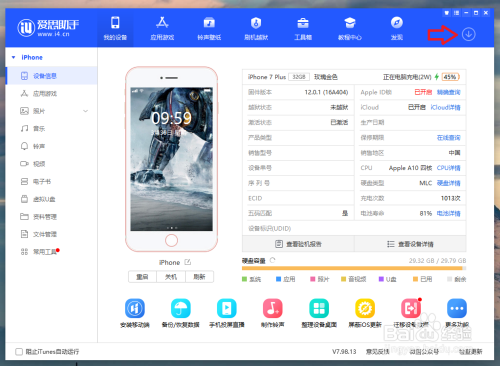The height and width of the screenshot is (366, 500).
Task: Open 资料管理 folder in sidebar
Action: 52,217
